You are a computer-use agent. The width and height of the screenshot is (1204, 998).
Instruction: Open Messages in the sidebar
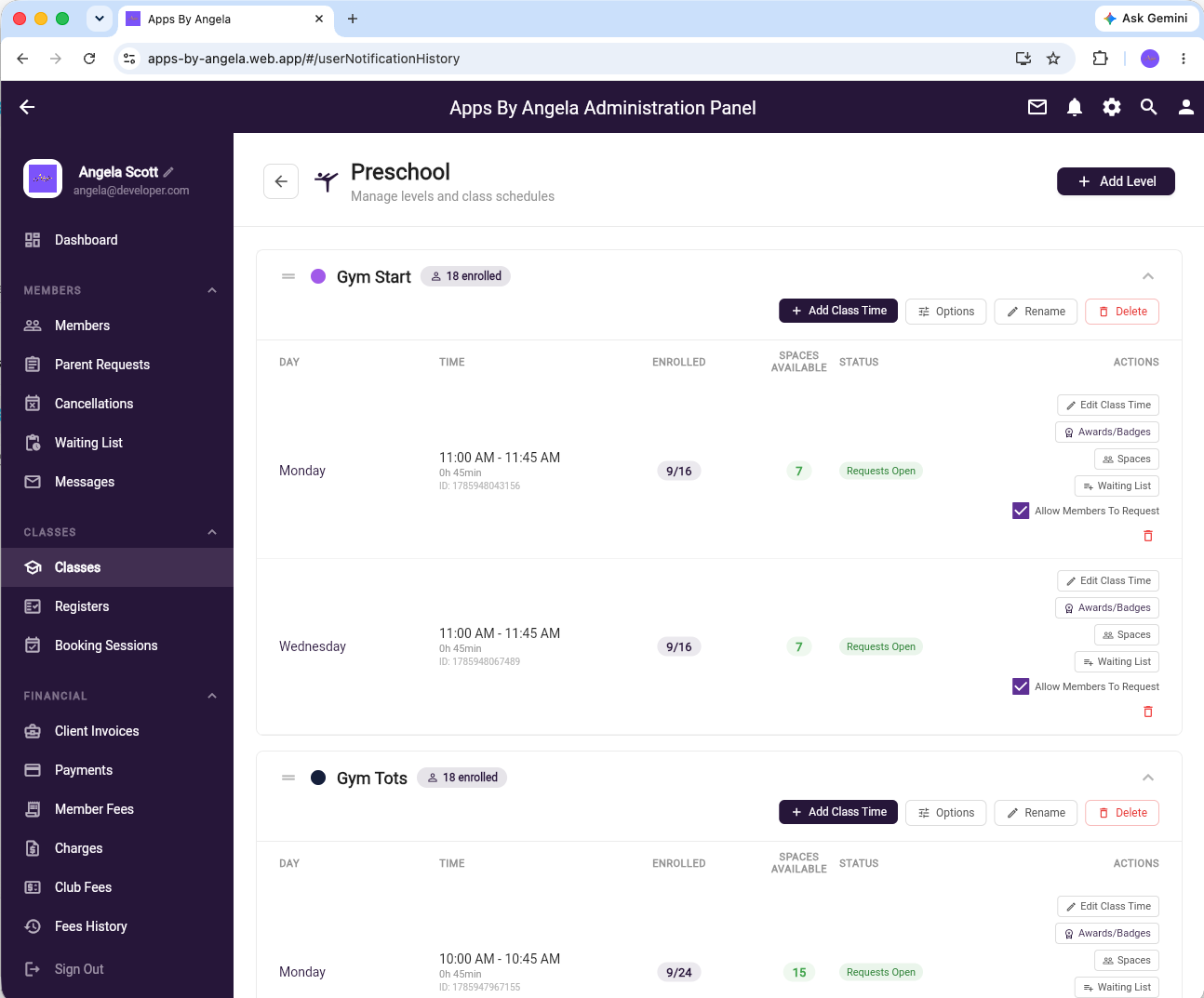pos(117,482)
